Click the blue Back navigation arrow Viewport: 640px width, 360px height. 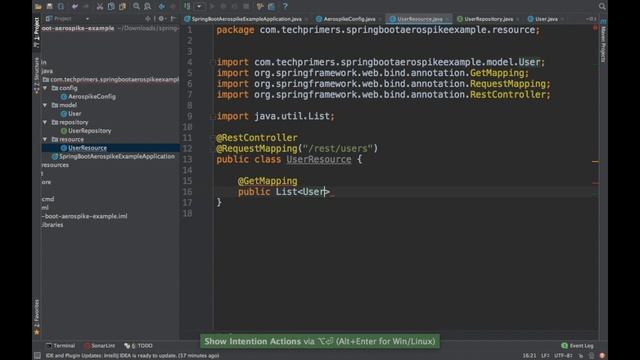point(162,6)
